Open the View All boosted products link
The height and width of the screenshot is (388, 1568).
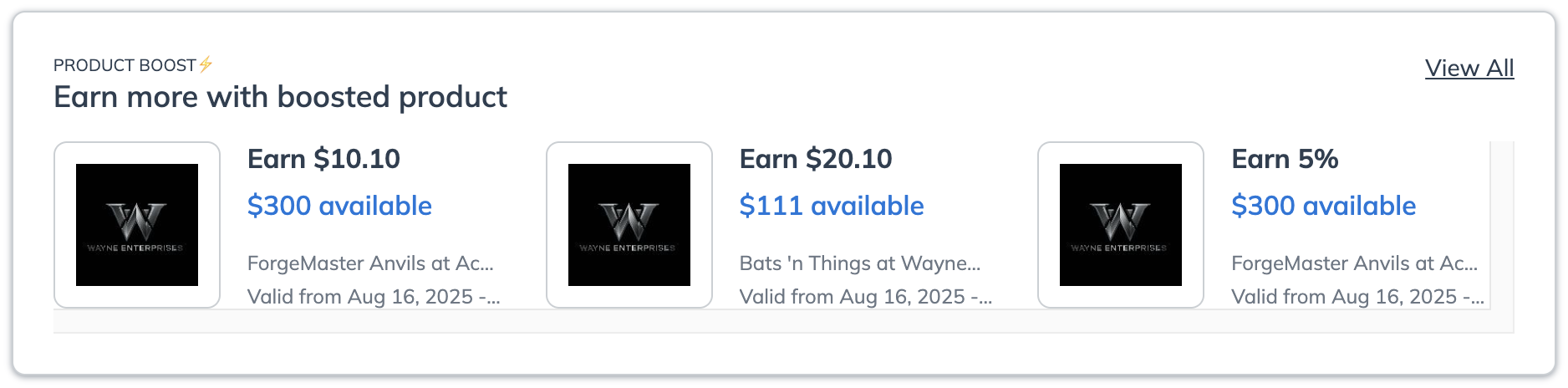coord(1469,68)
